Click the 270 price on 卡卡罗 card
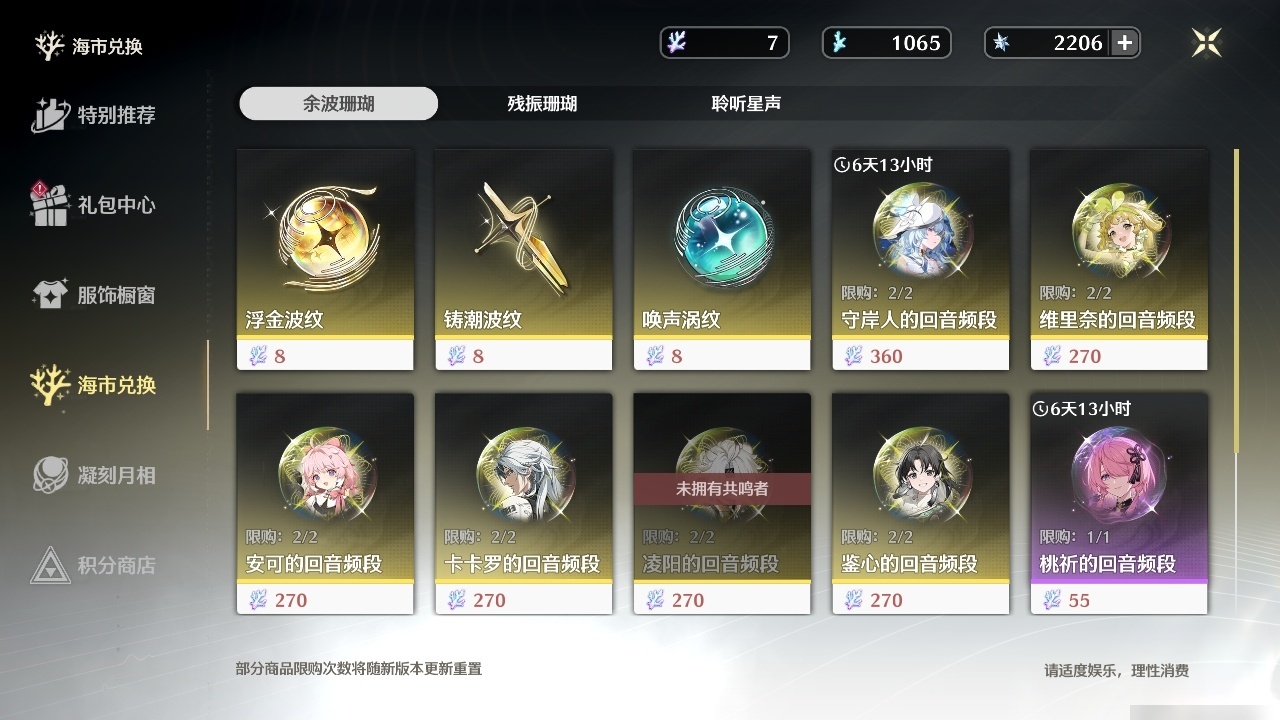The width and height of the screenshot is (1280, 720). [489, 600]
